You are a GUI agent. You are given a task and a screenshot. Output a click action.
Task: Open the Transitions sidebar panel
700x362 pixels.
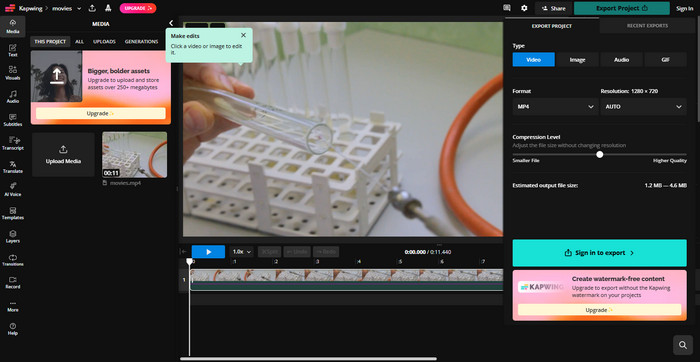[12, 259]
